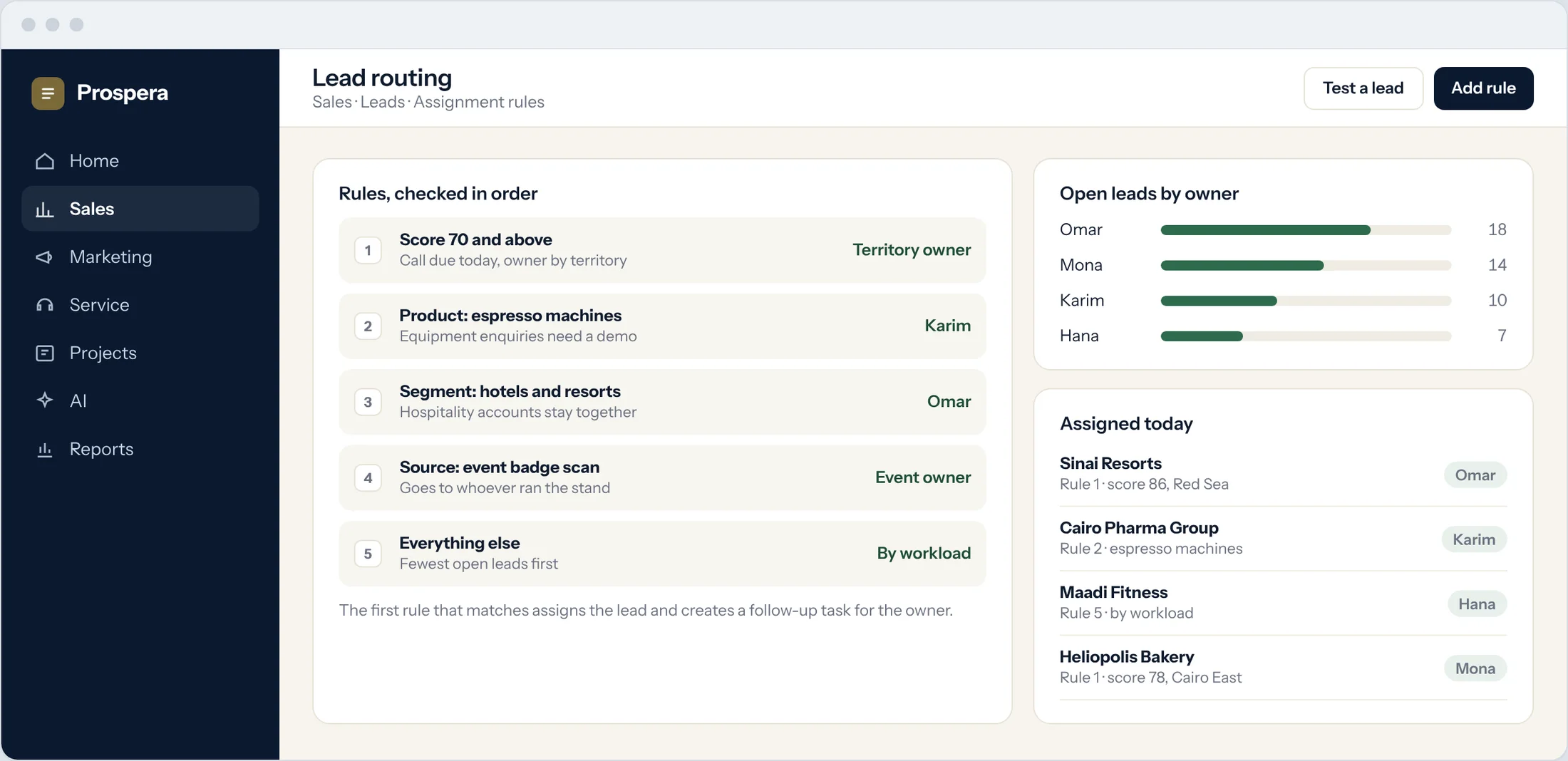Open the 'Source: event badge scan' rule
Image resolution: width=1568 pixels, height=761 pixels.
point(662,478)
